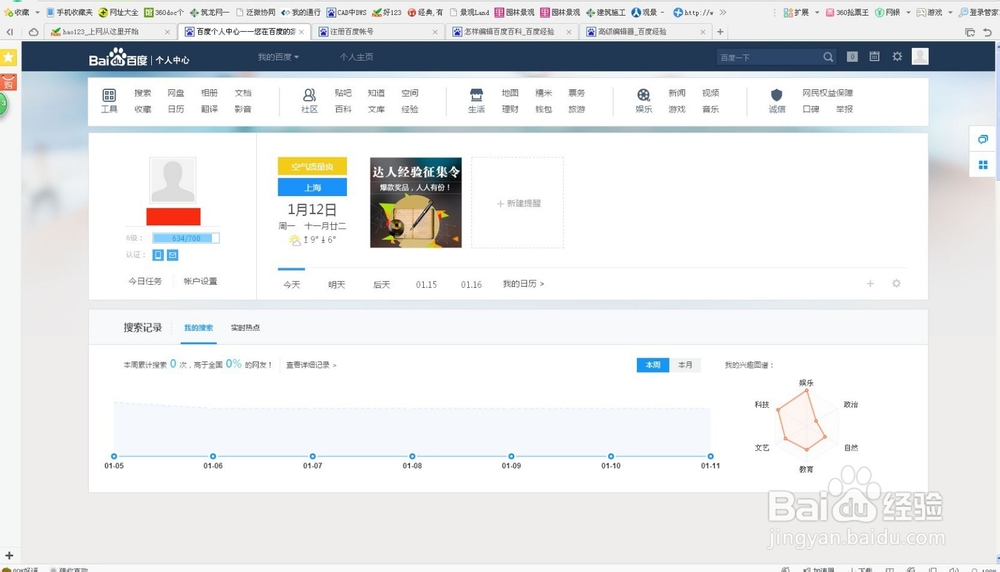Image resolution: width=1000 pixels, height=572 pixels.
Task: Open the 360抢票王 toolbar item
Action: pos(847,12)
